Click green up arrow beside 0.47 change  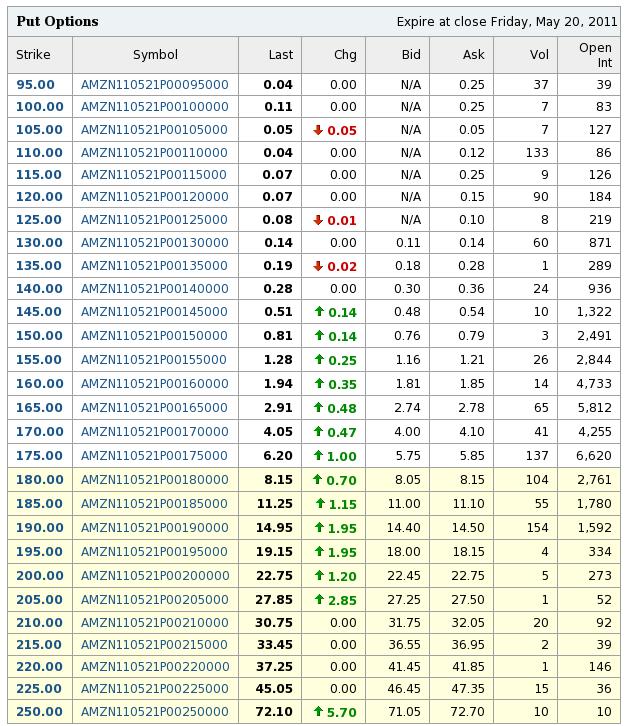pos(318,432)
